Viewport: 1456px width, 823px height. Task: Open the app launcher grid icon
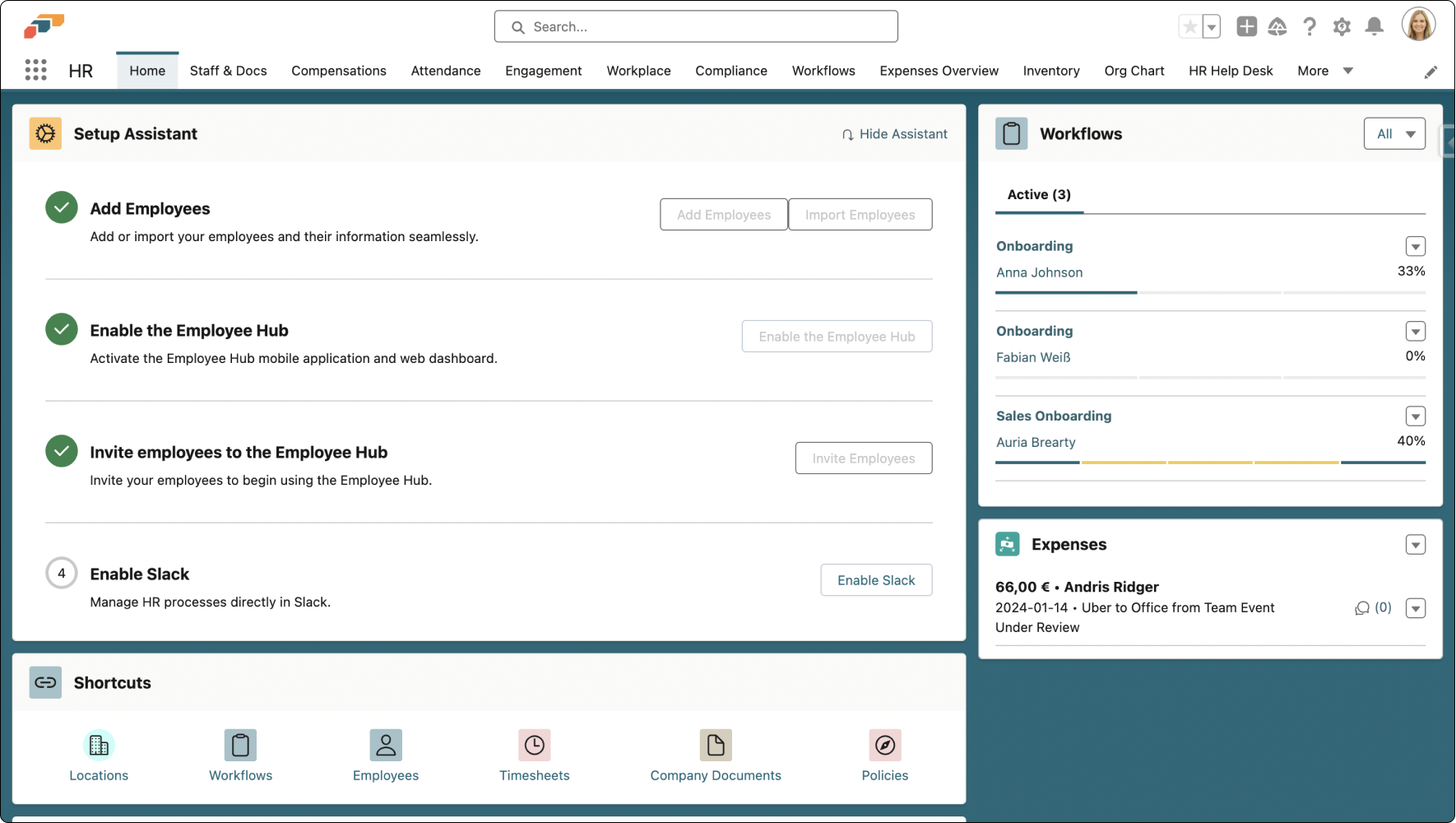tap(35, 71)
